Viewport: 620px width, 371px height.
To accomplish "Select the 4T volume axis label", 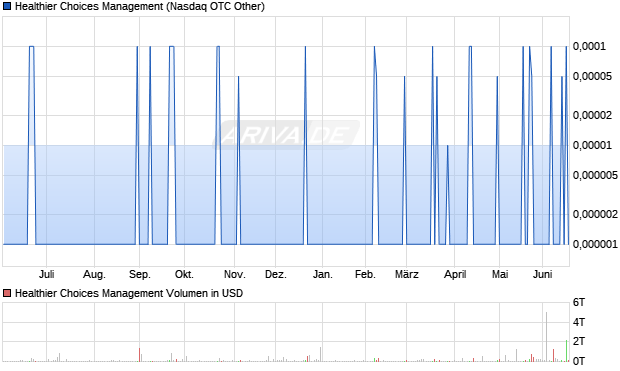I will pyautogui.click(x=579, y=322).
